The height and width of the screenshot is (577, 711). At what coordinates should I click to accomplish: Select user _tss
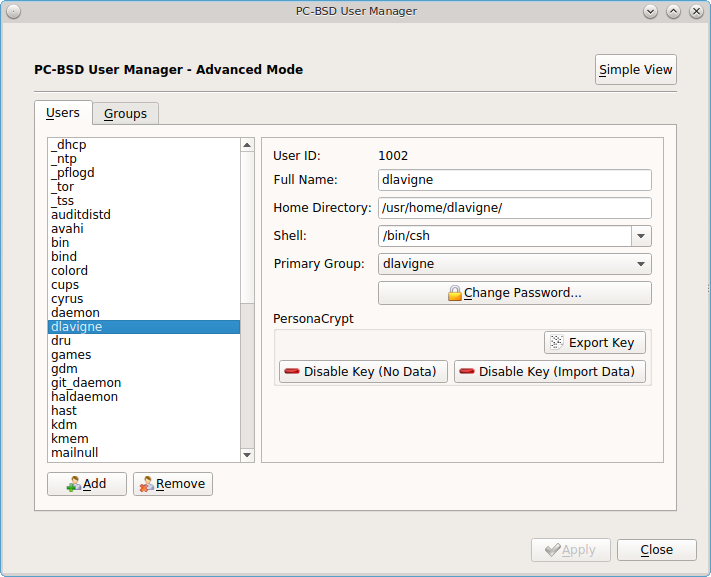point(144,201)
